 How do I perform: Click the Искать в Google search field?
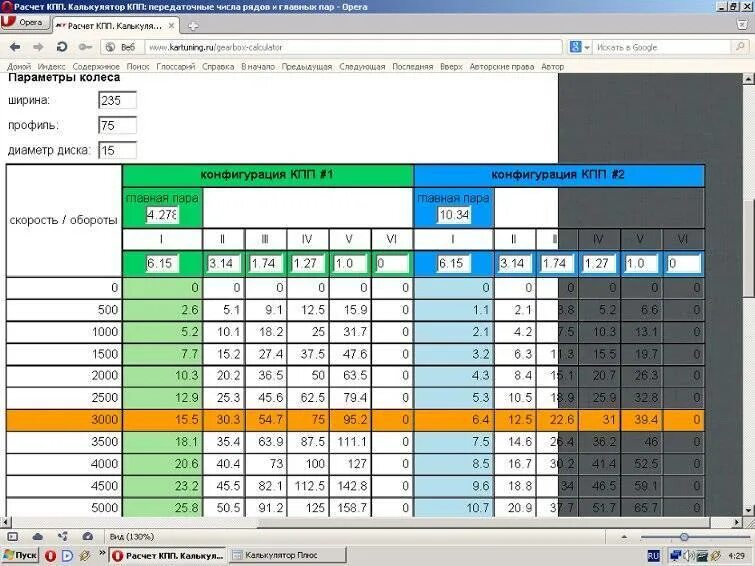663,47
